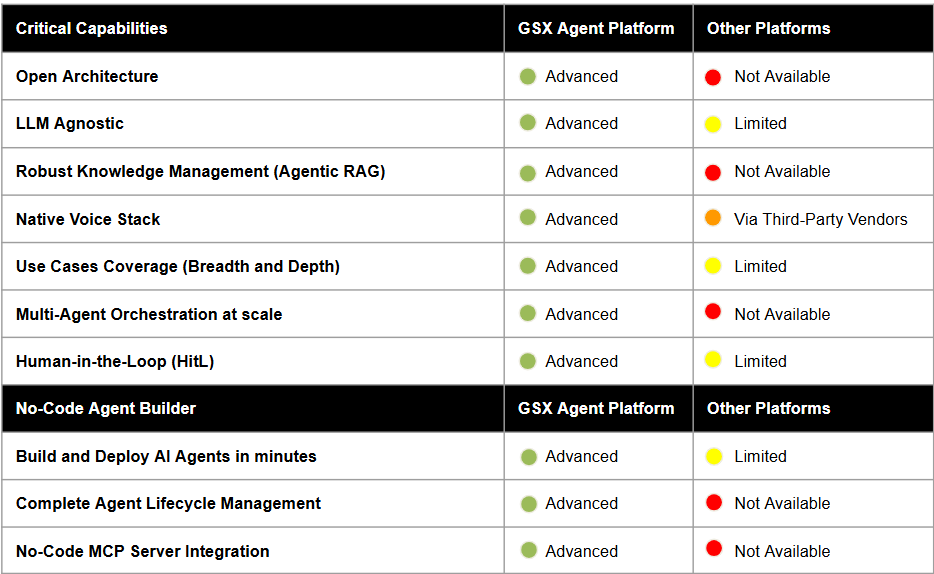Click the top GSX Agent Platform column header
Screen dimensions: 934x574
[x=596, y=28]
